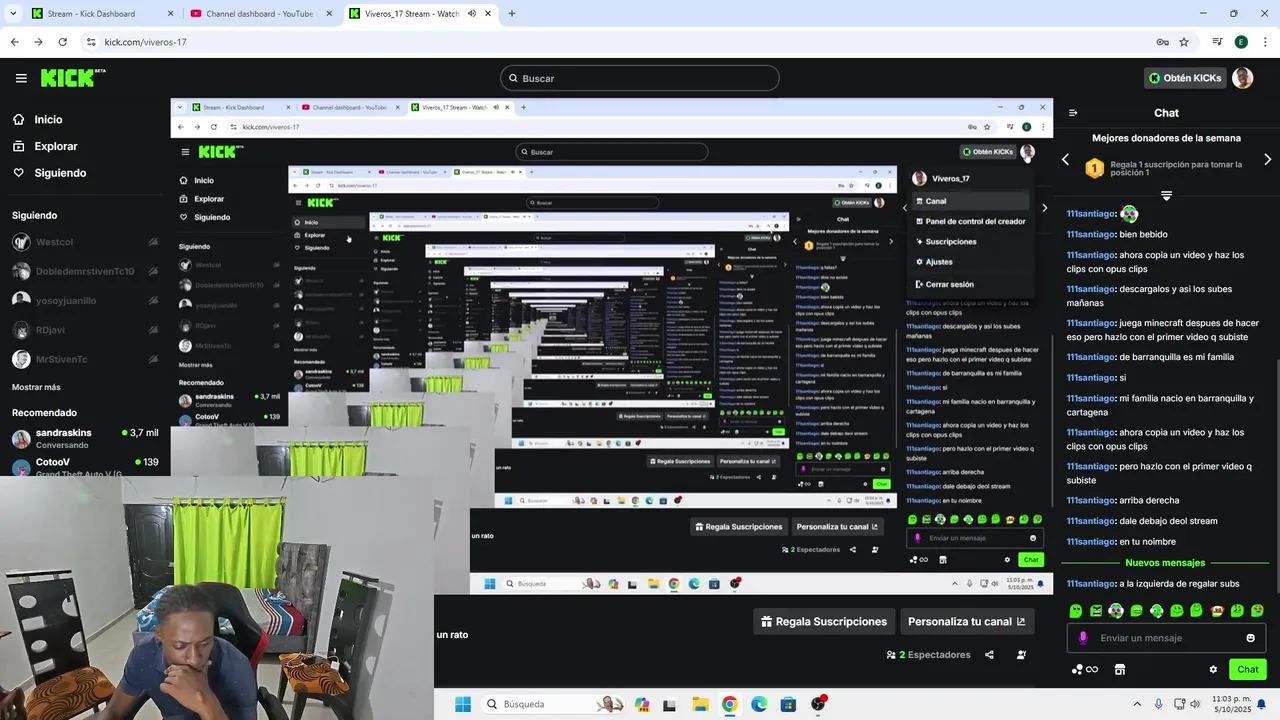The image size is (1280, 720).
Task: Click the KICK logo
Action: click(73, 78)
